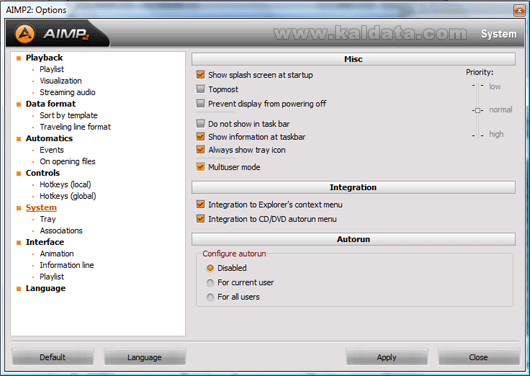Viewport: 530px width, 376px height.
Task: Click the Language button at bottom
Action: pyautogui.click(x=145, y=357)
